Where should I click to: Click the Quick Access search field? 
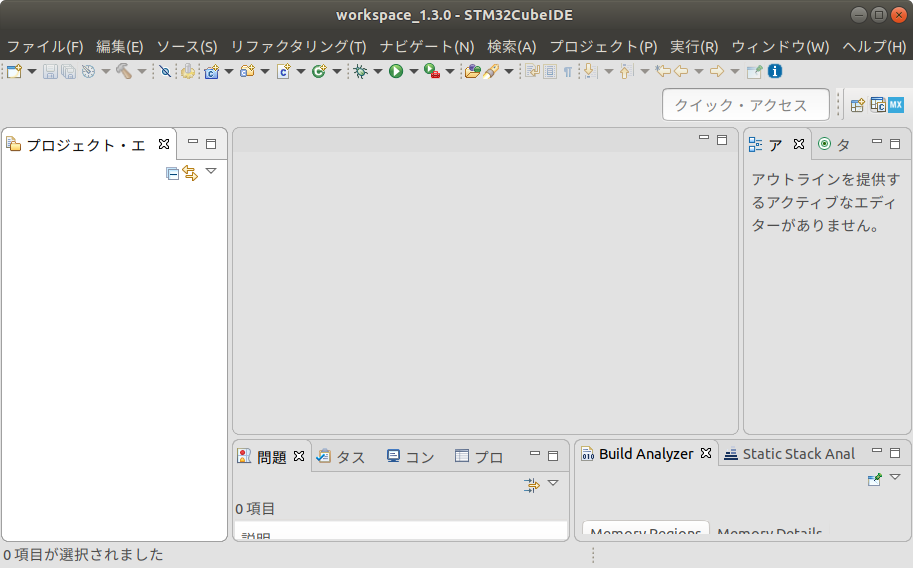pyautogui.click(x=746, y=105)
